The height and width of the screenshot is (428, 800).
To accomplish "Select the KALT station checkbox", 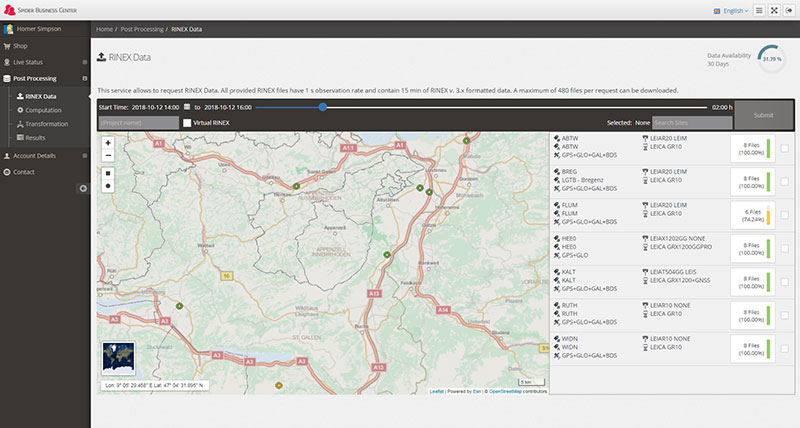I will (784, 282).
